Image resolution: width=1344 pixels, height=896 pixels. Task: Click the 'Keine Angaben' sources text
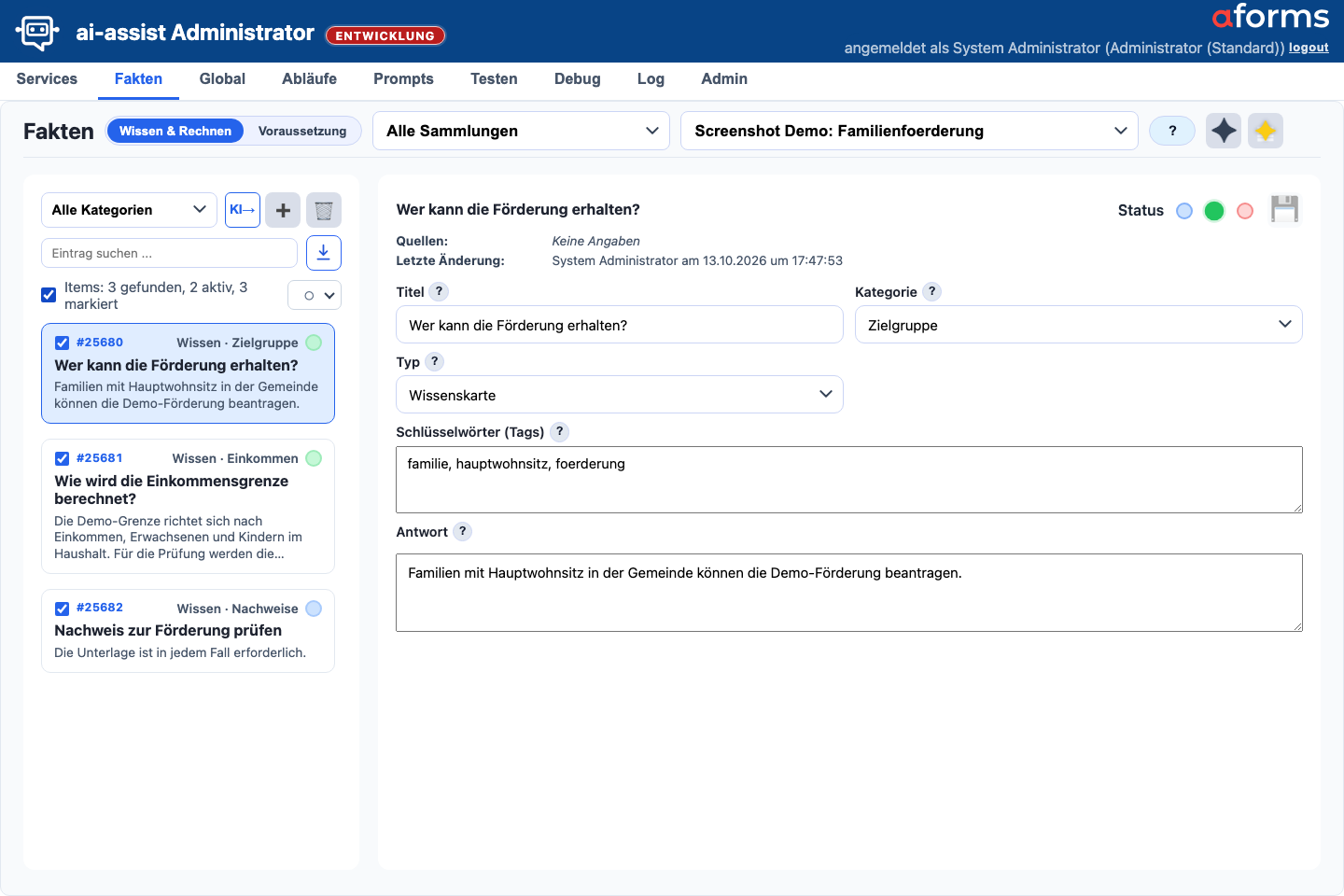pos(595,241)
